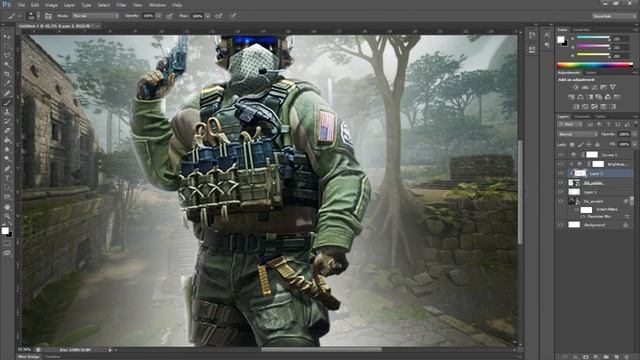Open the History panel icon
Viewport: 640px width, 360px height.
tap(532, 35)
